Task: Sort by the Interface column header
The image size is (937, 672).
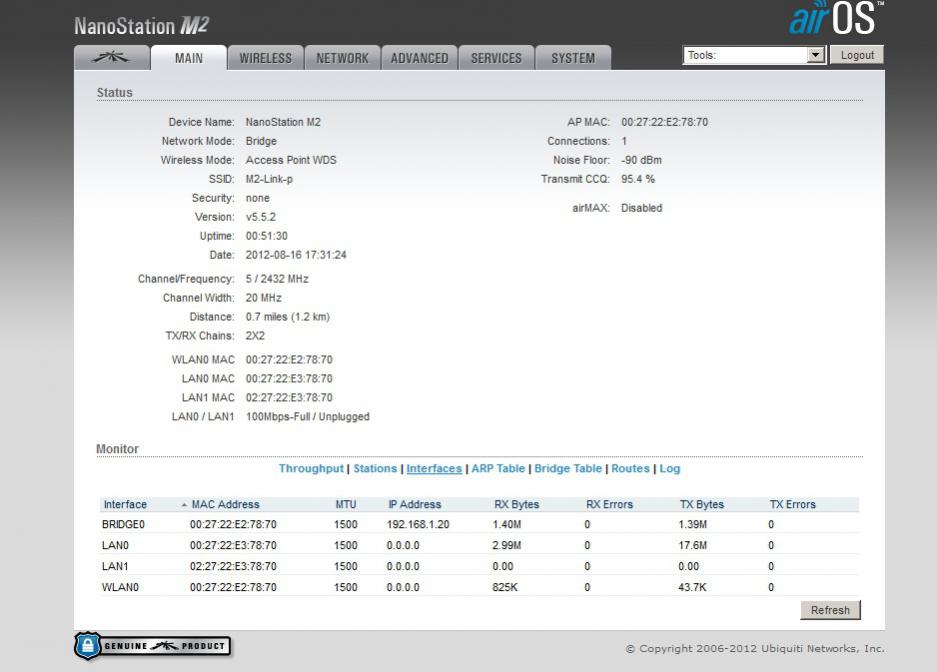Action: point(125,504)
